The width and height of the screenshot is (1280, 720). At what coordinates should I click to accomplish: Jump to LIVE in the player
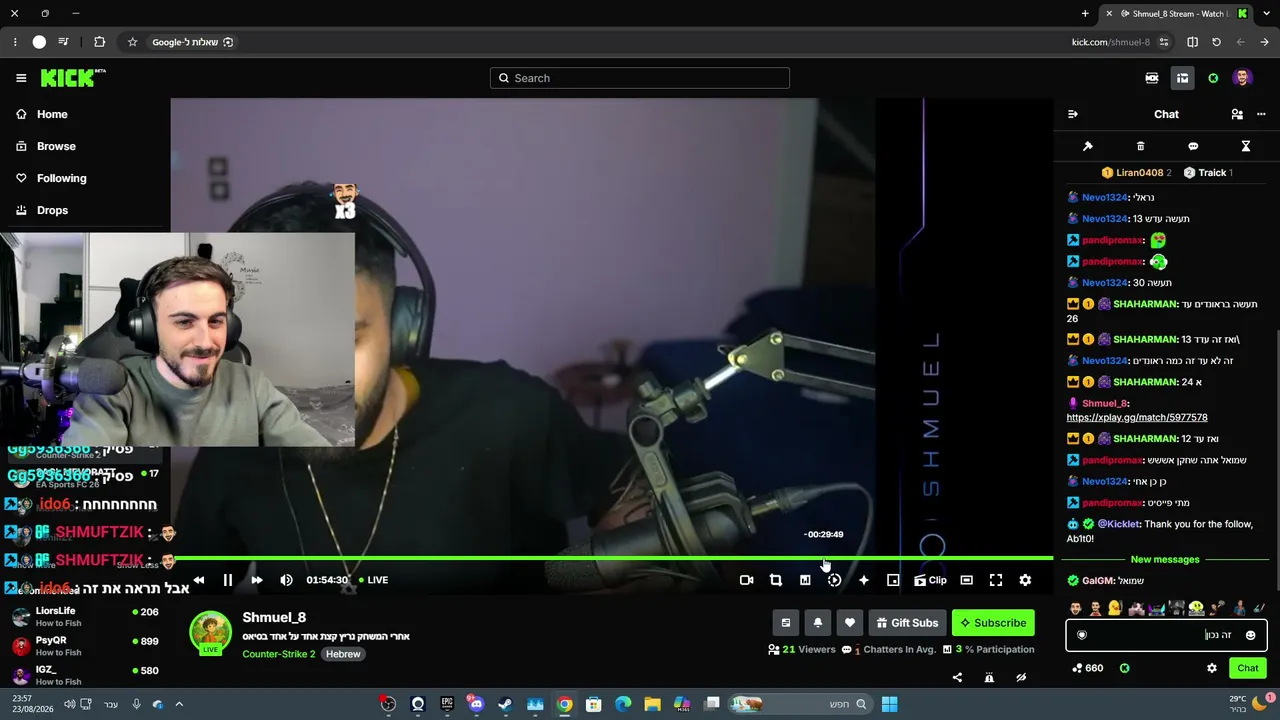click(373, 580)
